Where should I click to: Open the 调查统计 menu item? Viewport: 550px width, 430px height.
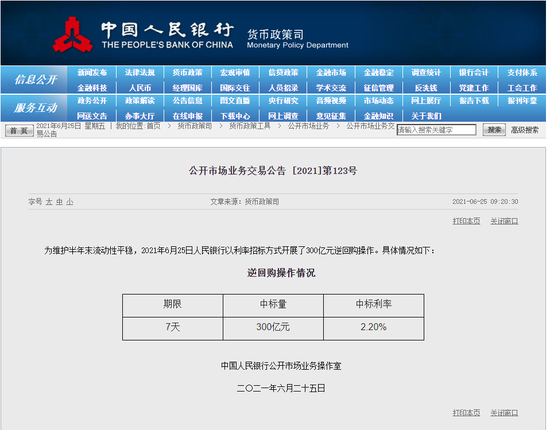(426, 73)
